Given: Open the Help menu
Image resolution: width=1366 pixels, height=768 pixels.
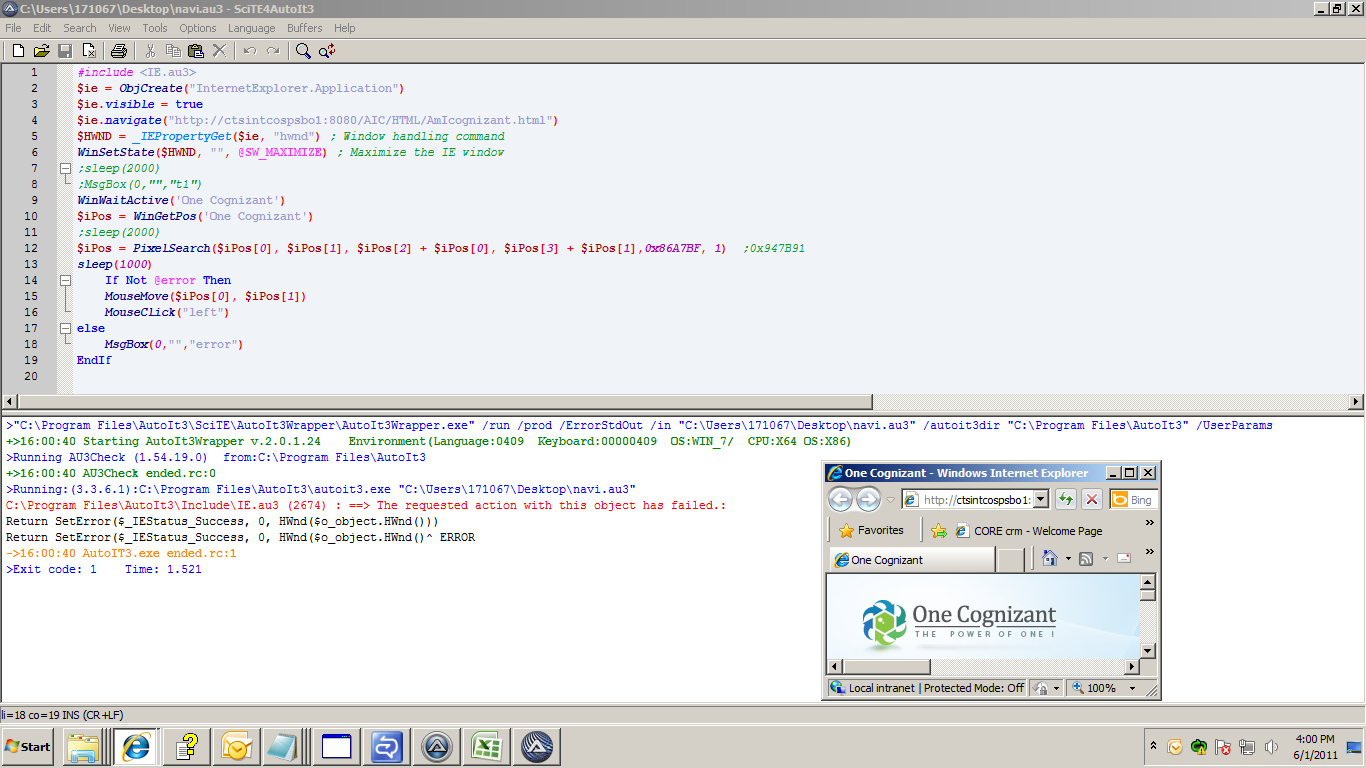Looking at the screenshot, I should tap(345, 28).
